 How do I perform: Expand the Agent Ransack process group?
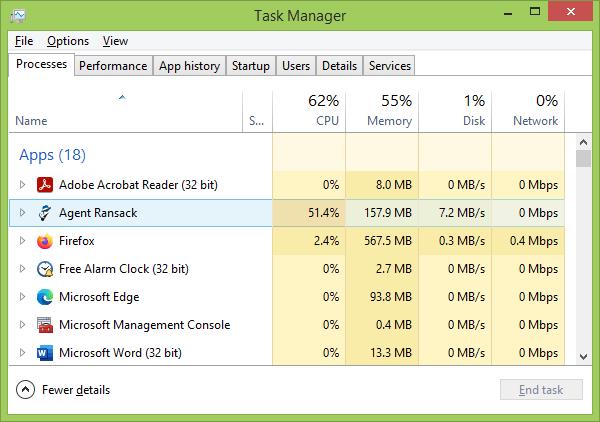pyautogui.click(x=23, y=213)
